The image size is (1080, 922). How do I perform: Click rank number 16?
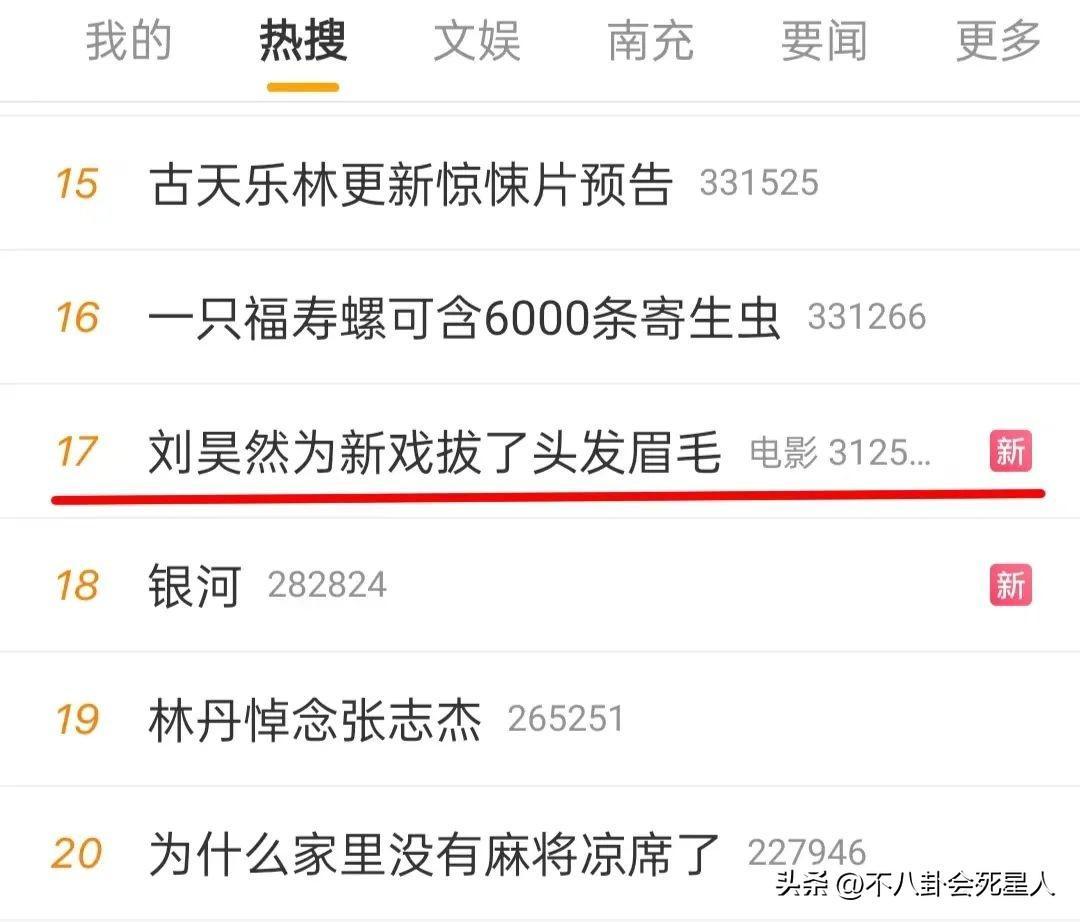[77, 318]
